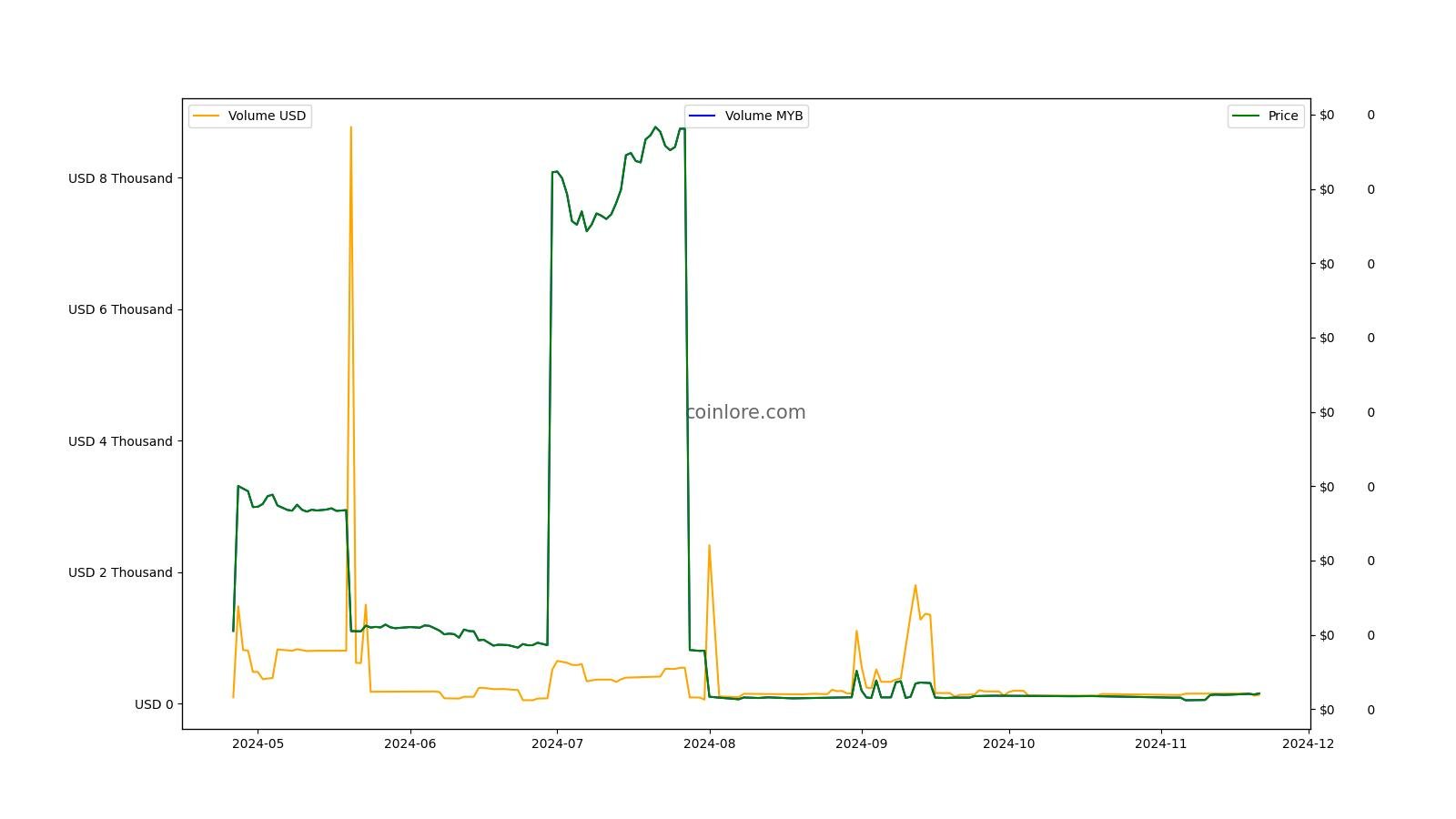This screenshot has width=1456, height=819.
Task: Click the 2024-05 date label
Action: click(x=258, y=743)
